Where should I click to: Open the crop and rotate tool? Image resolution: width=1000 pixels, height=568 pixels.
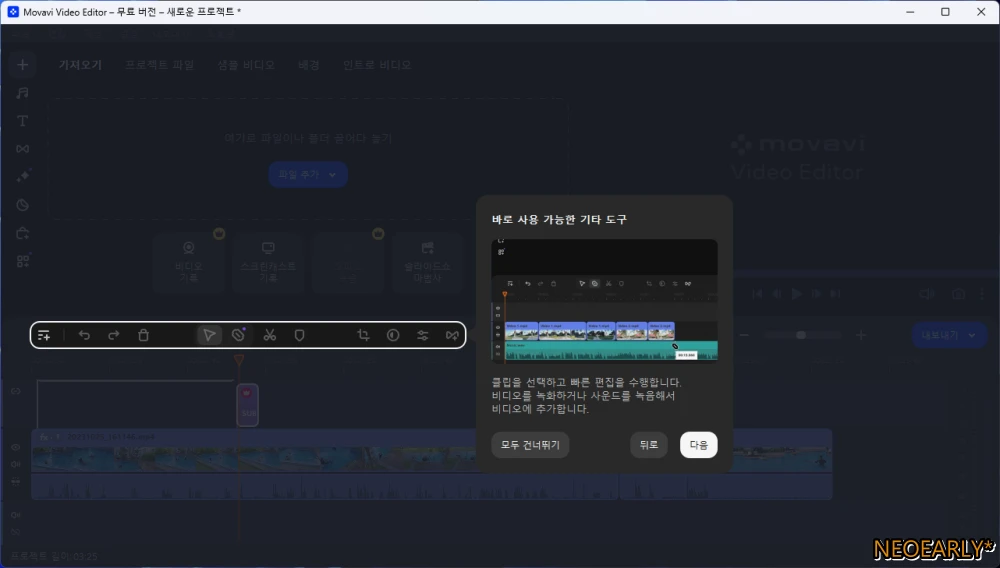coord(364,335)
